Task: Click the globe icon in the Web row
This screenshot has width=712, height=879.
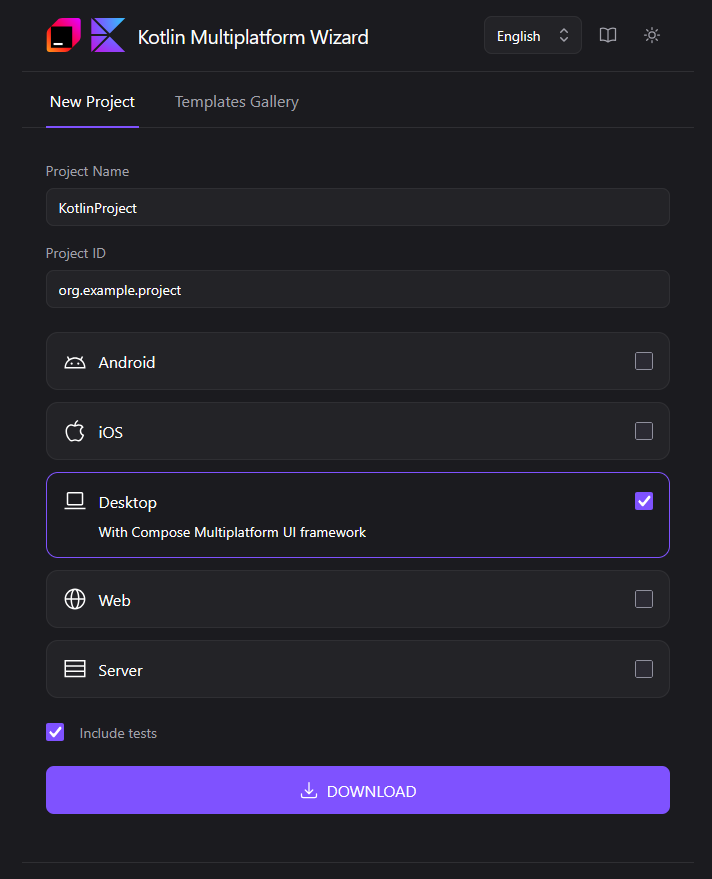Action: [x=74, y=599]
